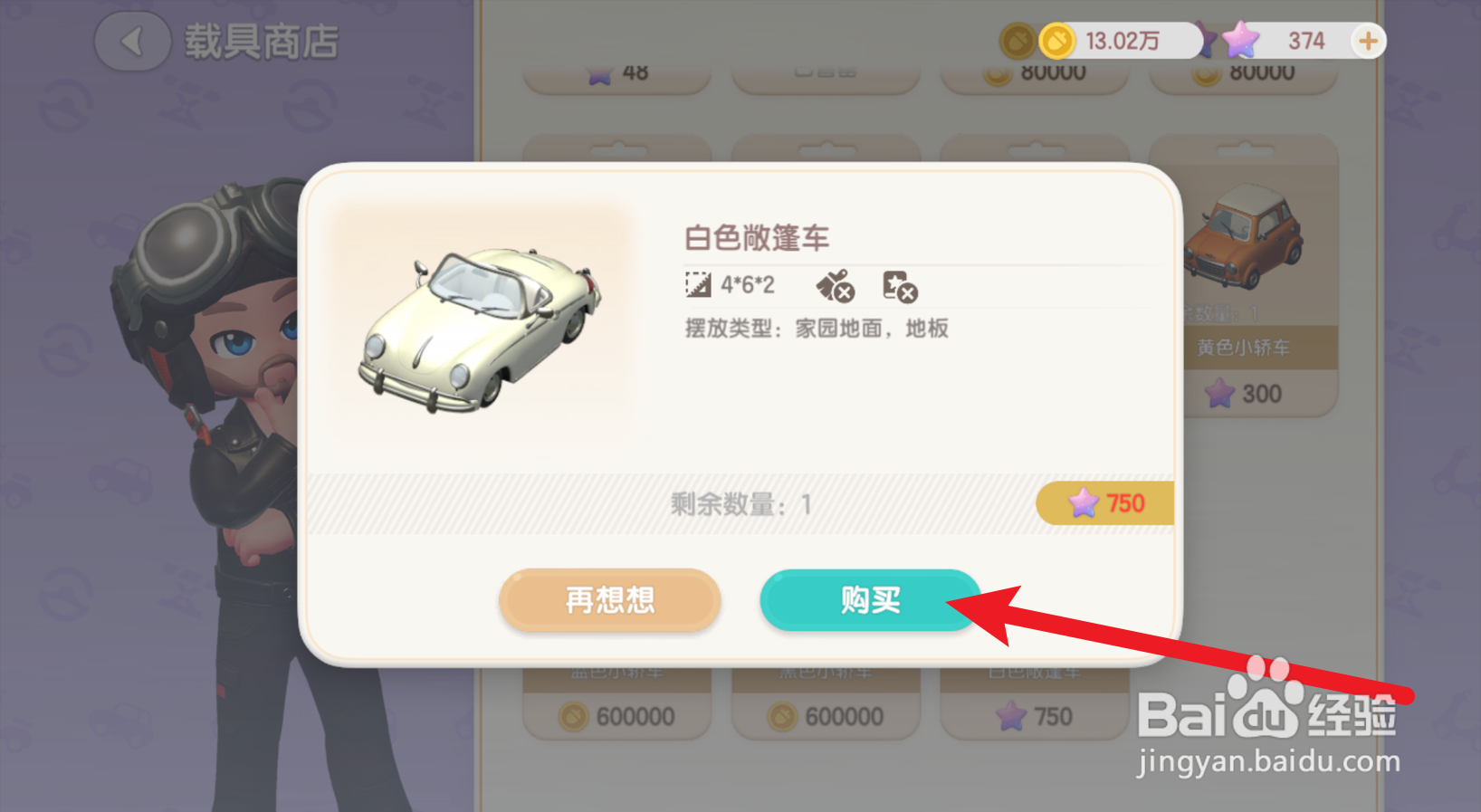Click the non-editable icon with X badge
This screenshot has width=1481, height=812.
900,286
